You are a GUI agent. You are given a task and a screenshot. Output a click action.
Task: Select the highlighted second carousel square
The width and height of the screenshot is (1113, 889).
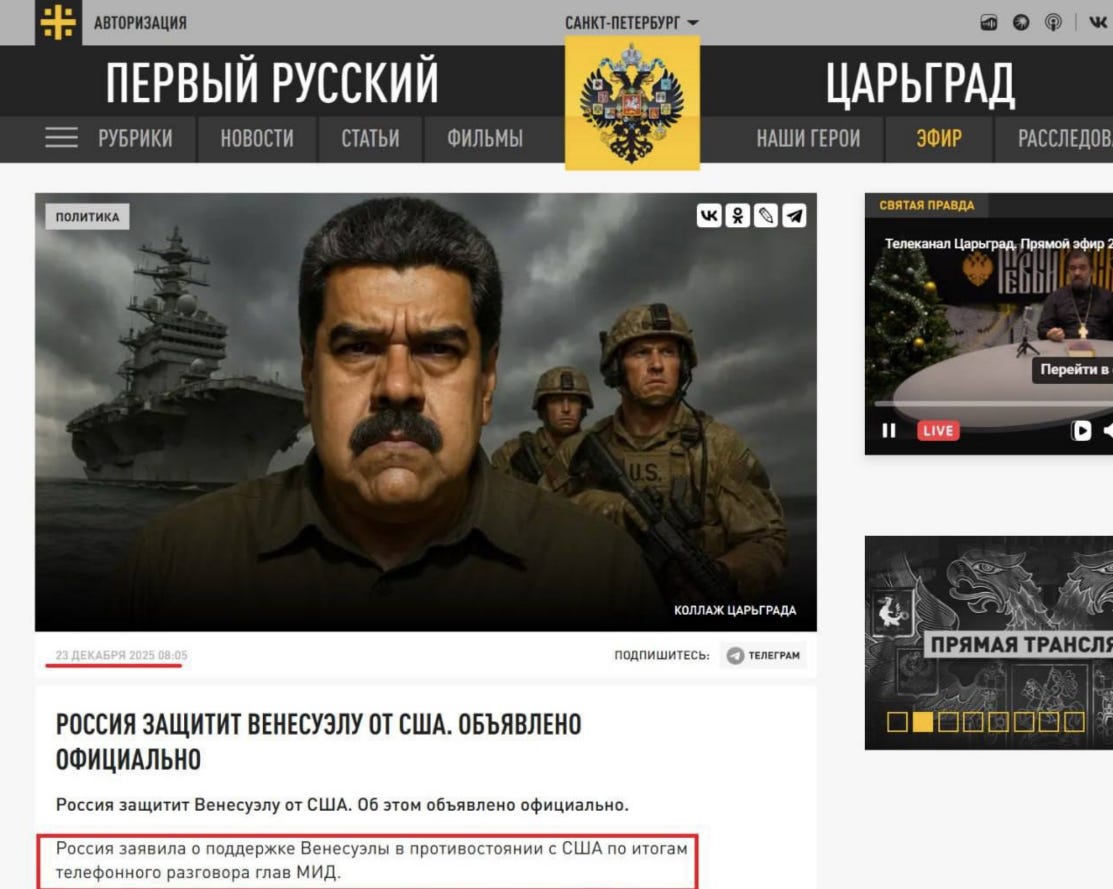(922, 722)
